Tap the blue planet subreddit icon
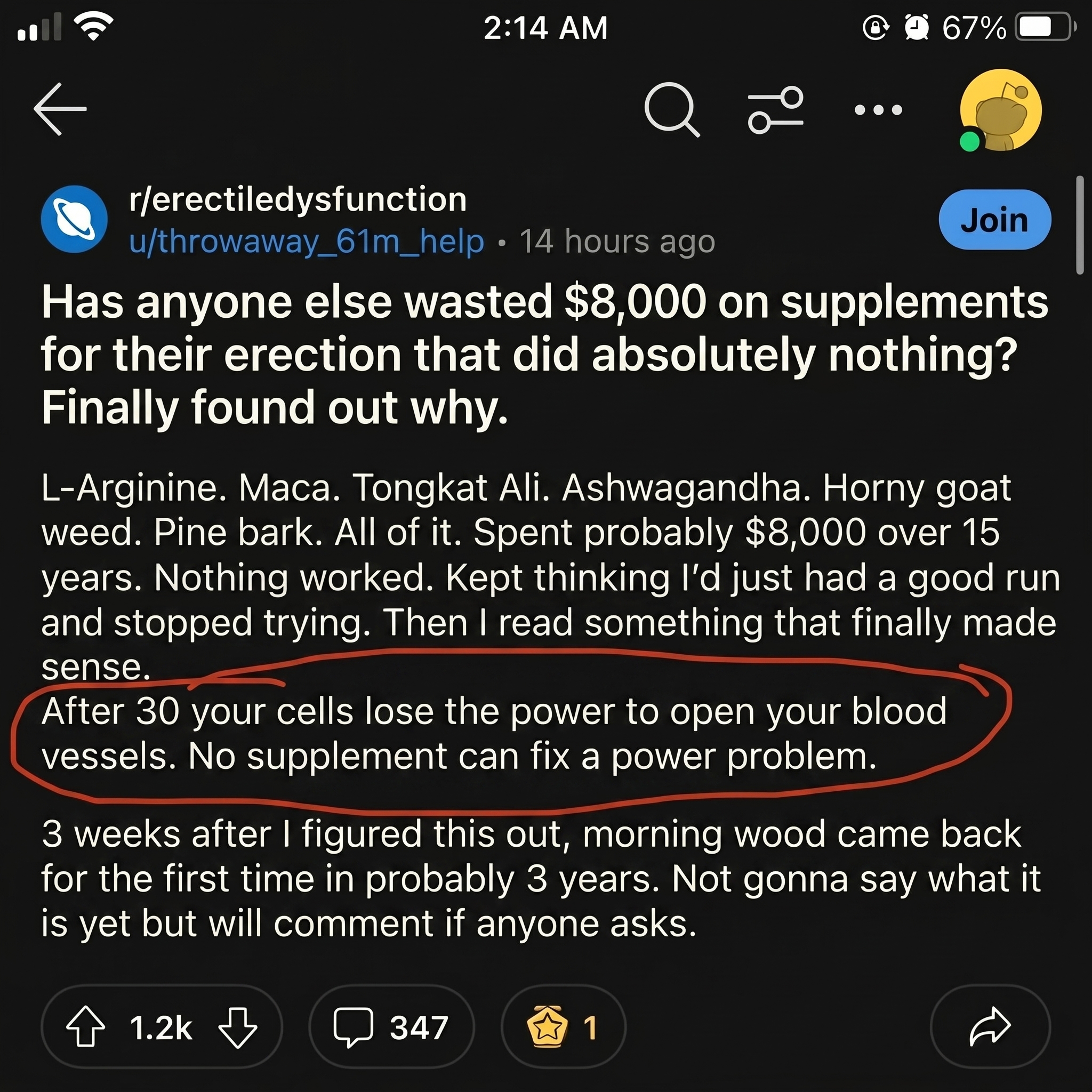Screen dimensions: 1092x1092 coord(74,219)
